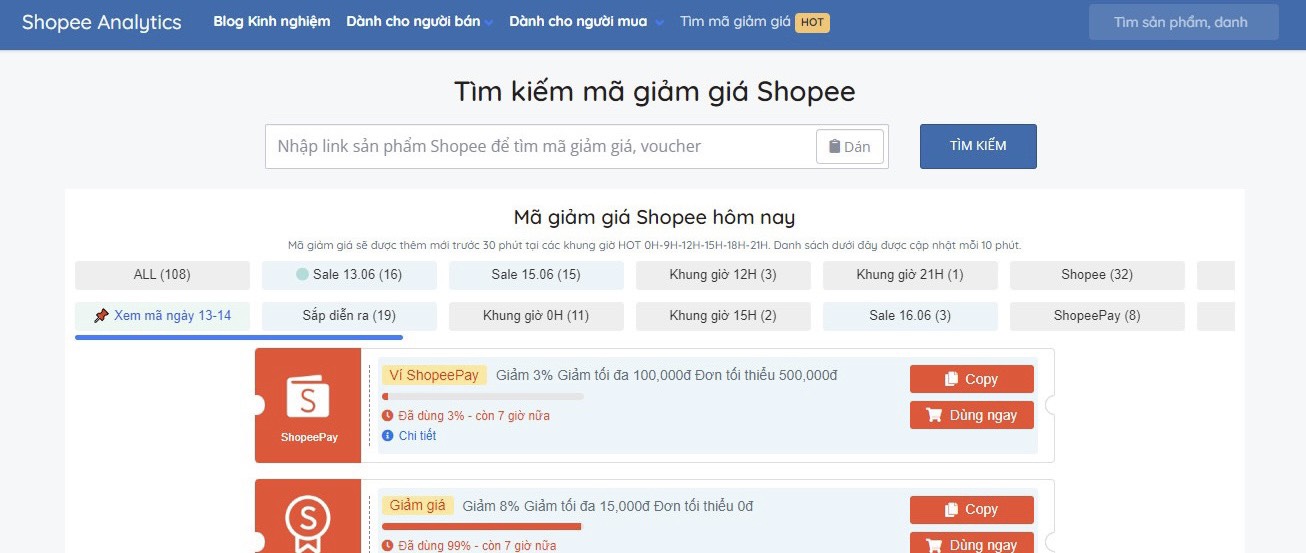Copy the Ví ShopeePay voucher code
This screenshot has width=1306, height=553.
pyautogui.click(x=971, y=379)
